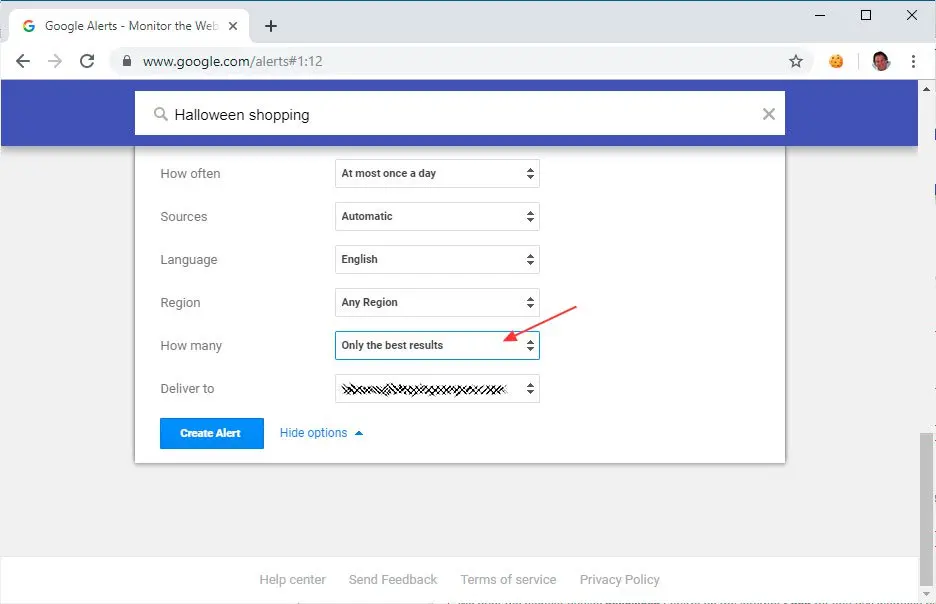
Task: Close the Google Alerts tab
Action: click(233, 26)
